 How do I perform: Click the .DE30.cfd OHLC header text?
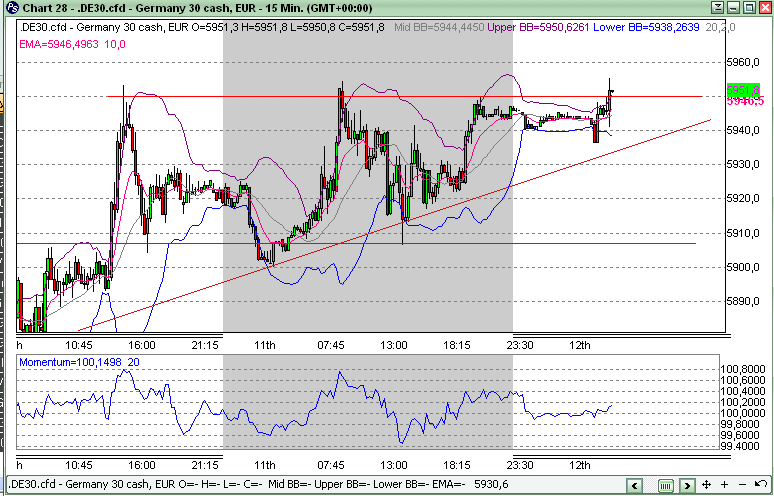point(202,28)
